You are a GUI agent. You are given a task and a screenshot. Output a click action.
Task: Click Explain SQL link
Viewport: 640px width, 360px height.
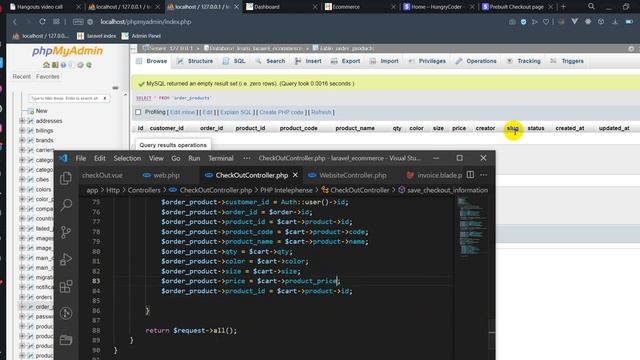tap(236, 112)
